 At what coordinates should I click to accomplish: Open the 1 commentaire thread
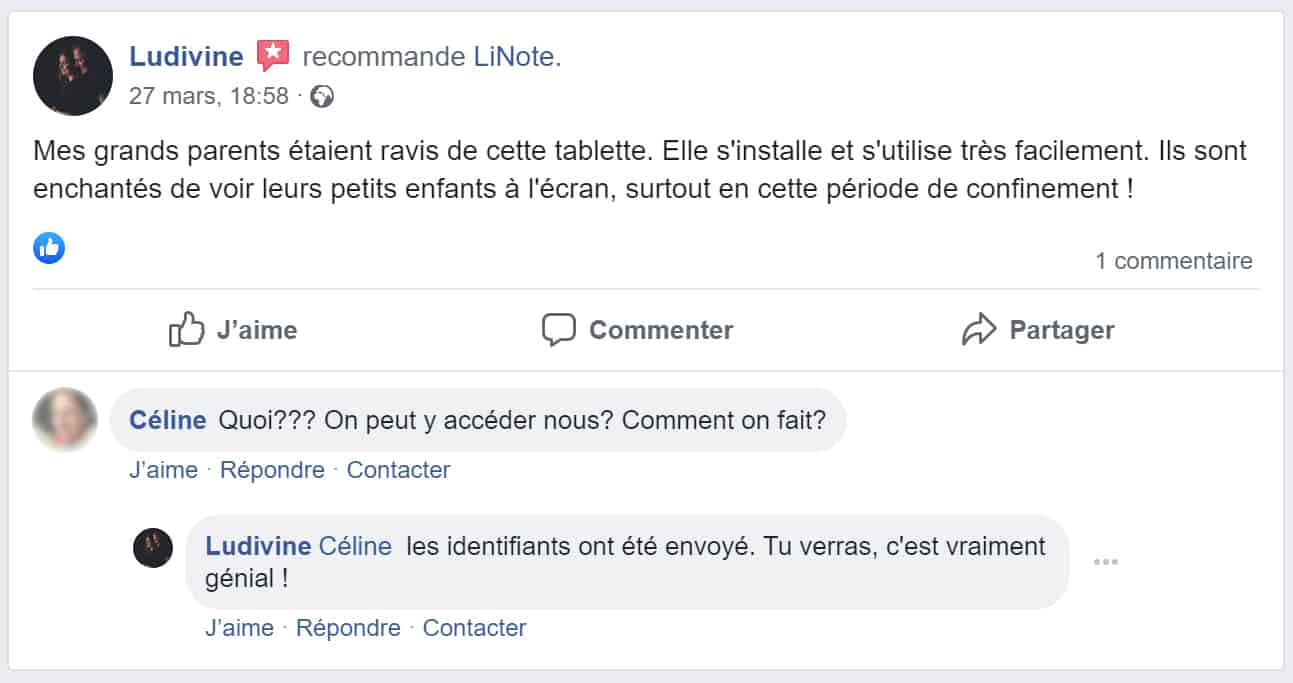pos(1176,260)
